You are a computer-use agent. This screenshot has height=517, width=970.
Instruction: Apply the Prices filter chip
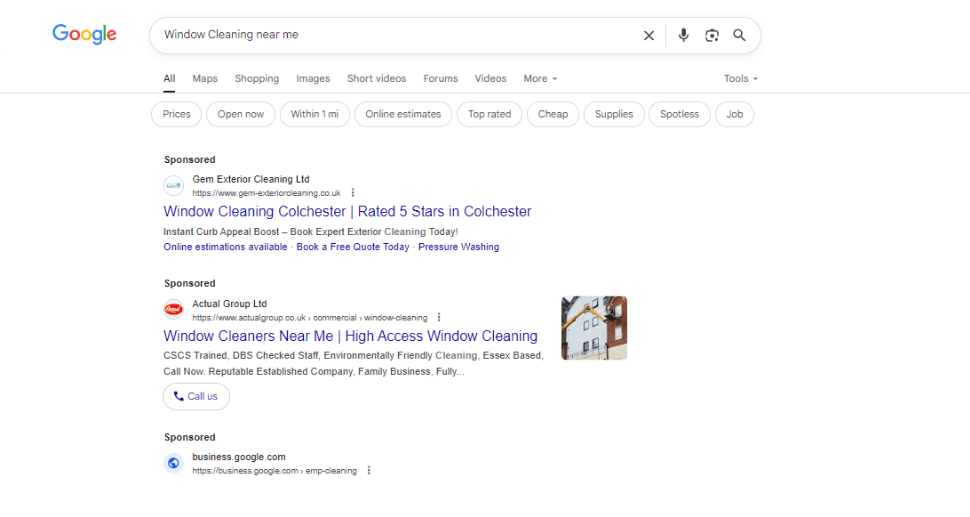coord(176,114)
